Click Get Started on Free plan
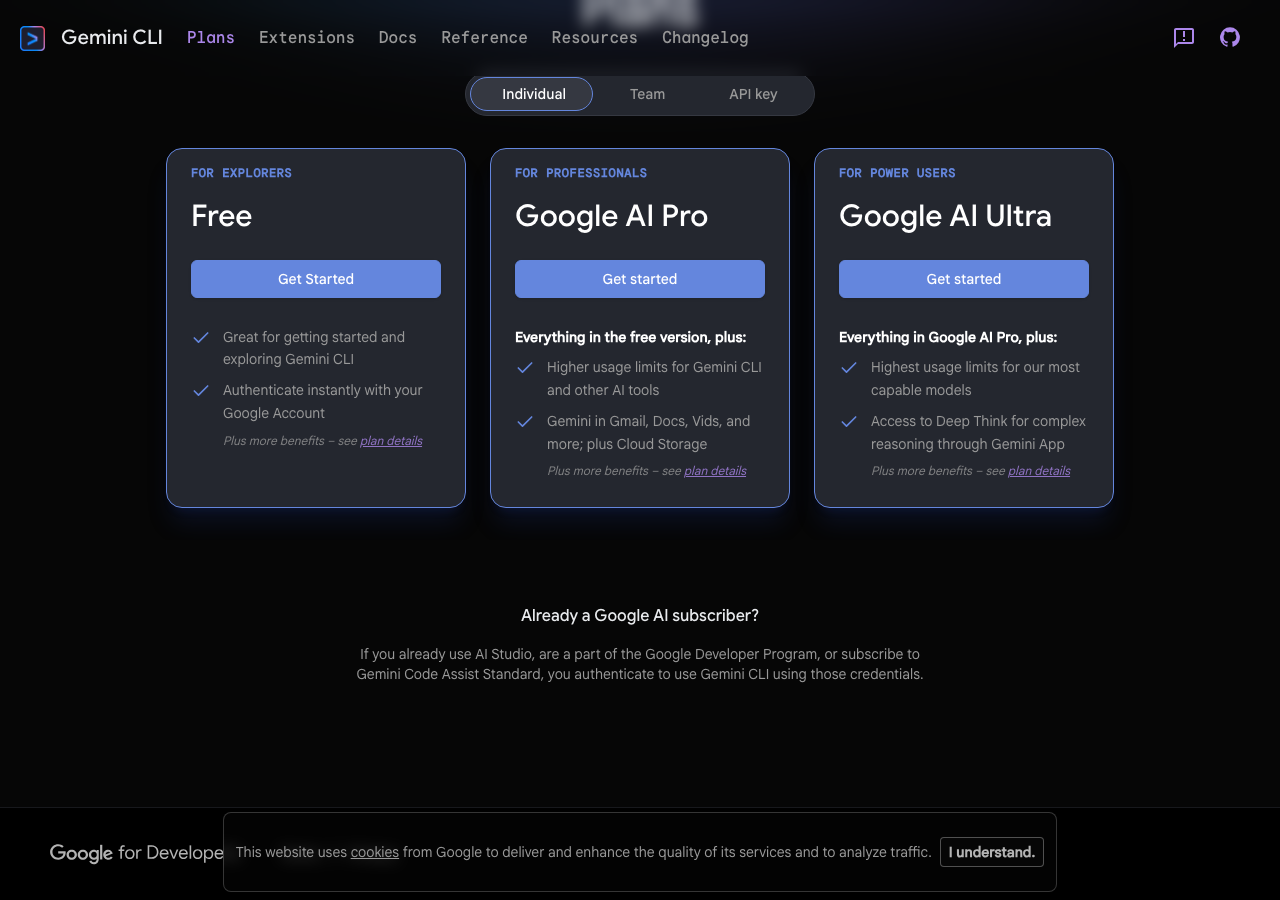This screenshot has height=900, width=1280. (x=316, y=279)
